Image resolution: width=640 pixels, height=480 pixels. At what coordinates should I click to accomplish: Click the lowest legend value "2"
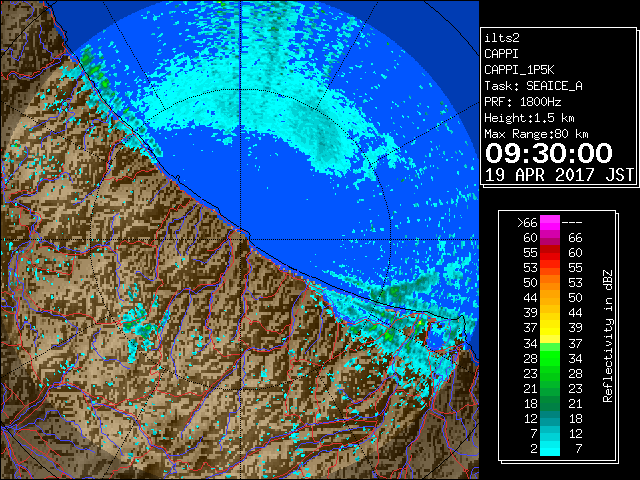pyautogui.click(x=534, y=449)
